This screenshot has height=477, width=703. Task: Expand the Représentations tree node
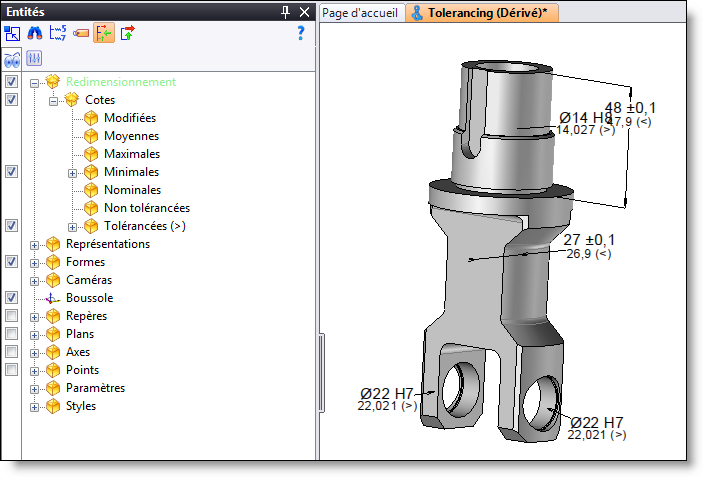click(36, 244)
